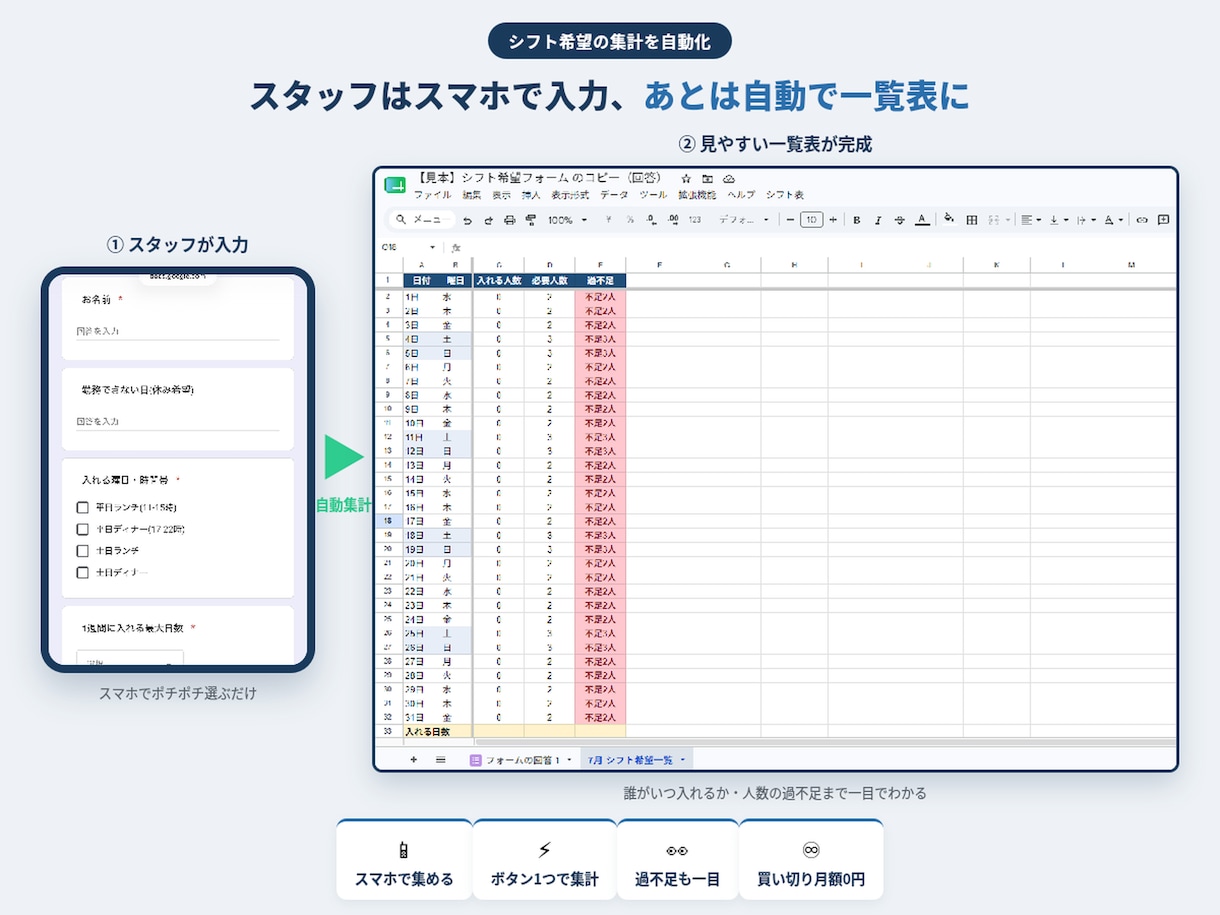Click the ボタン1つで集計 card

[545, 860]
